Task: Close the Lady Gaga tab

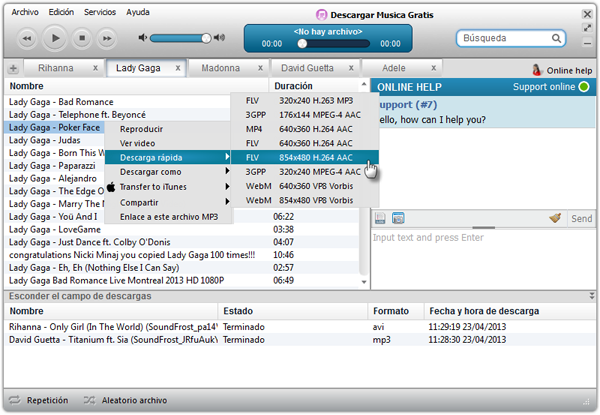Action: [x=178, y=68]
